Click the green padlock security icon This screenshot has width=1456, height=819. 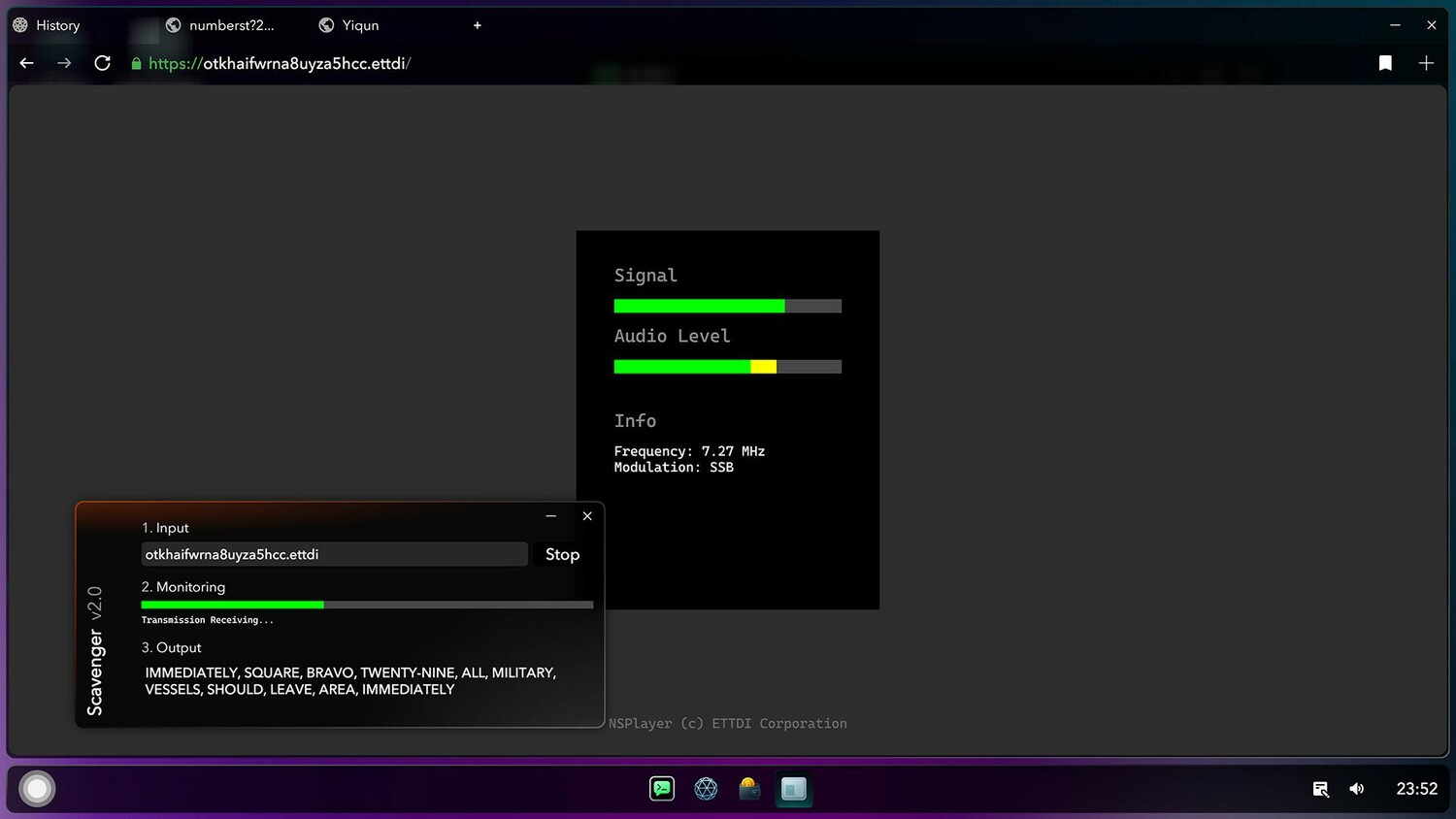coord(136,64)
